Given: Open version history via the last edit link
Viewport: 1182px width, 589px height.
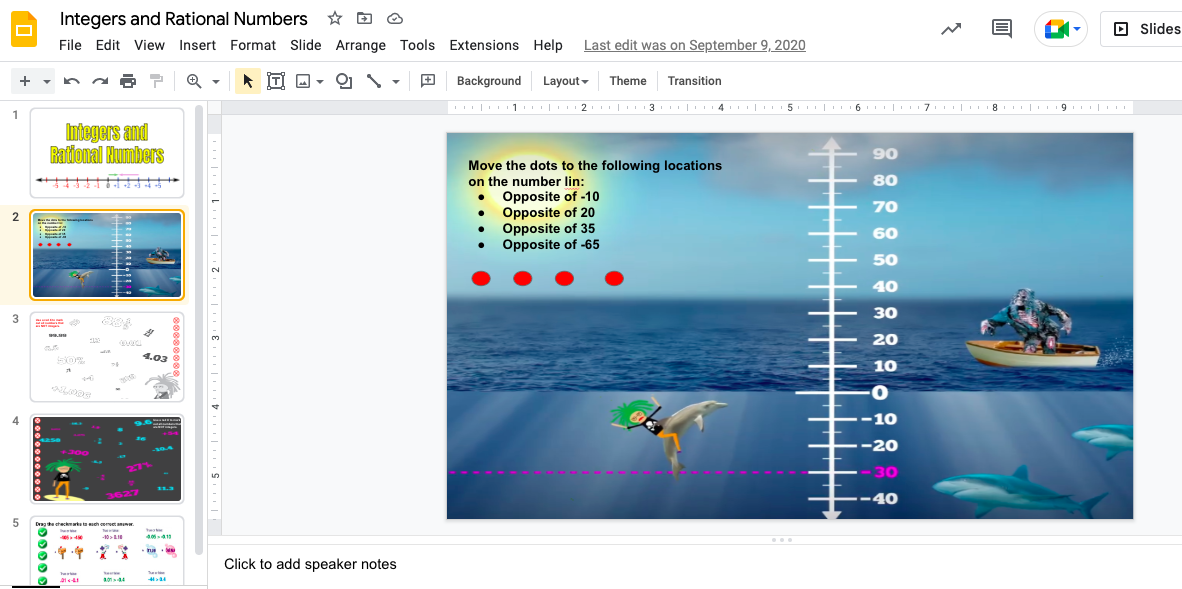Looking at the screenshot, I should tap(694, 45).
